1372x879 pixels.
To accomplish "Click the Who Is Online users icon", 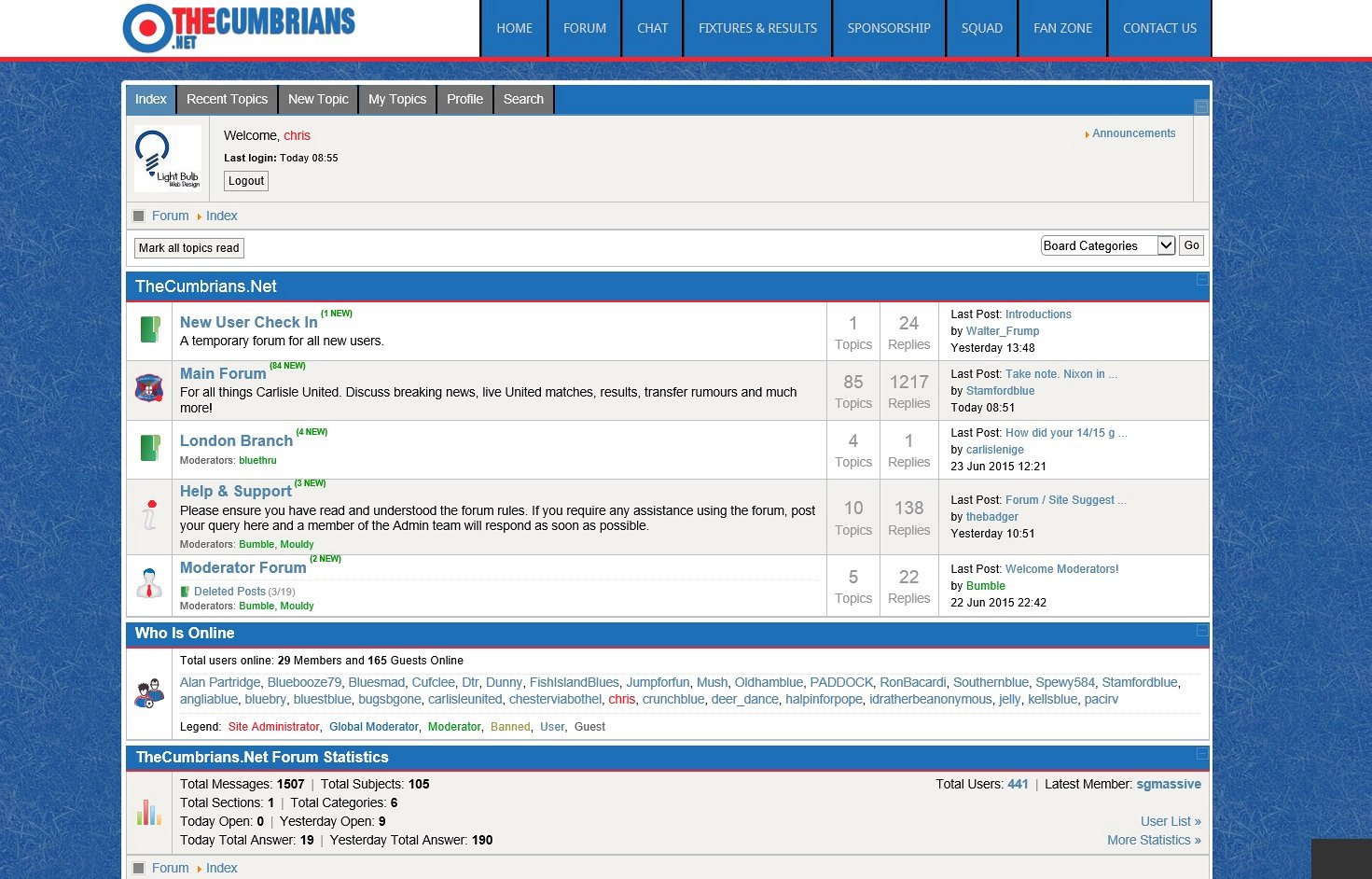I will 149,693.
